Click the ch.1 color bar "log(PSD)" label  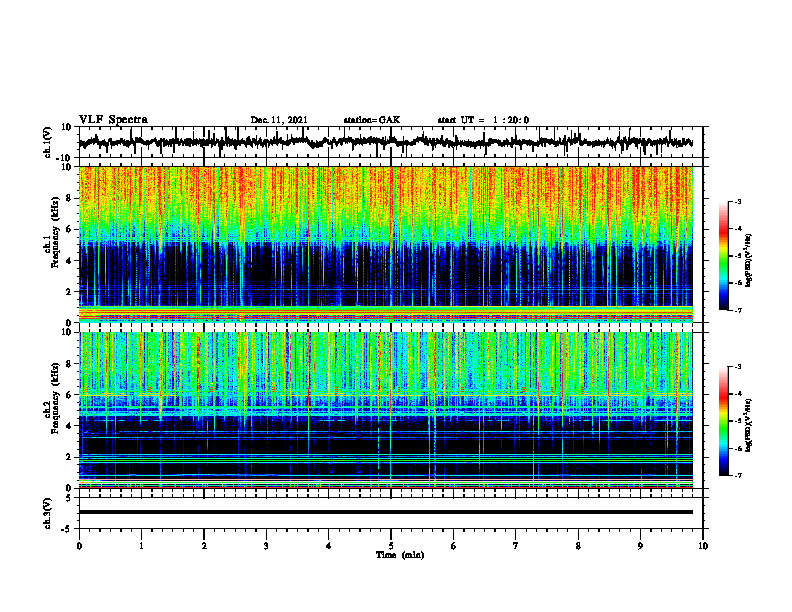748,260
